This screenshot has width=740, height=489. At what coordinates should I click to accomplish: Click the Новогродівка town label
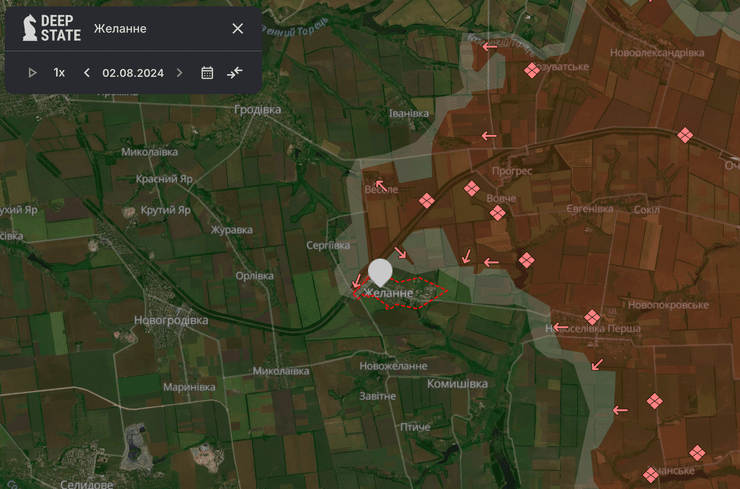click(x=171, y=321)
